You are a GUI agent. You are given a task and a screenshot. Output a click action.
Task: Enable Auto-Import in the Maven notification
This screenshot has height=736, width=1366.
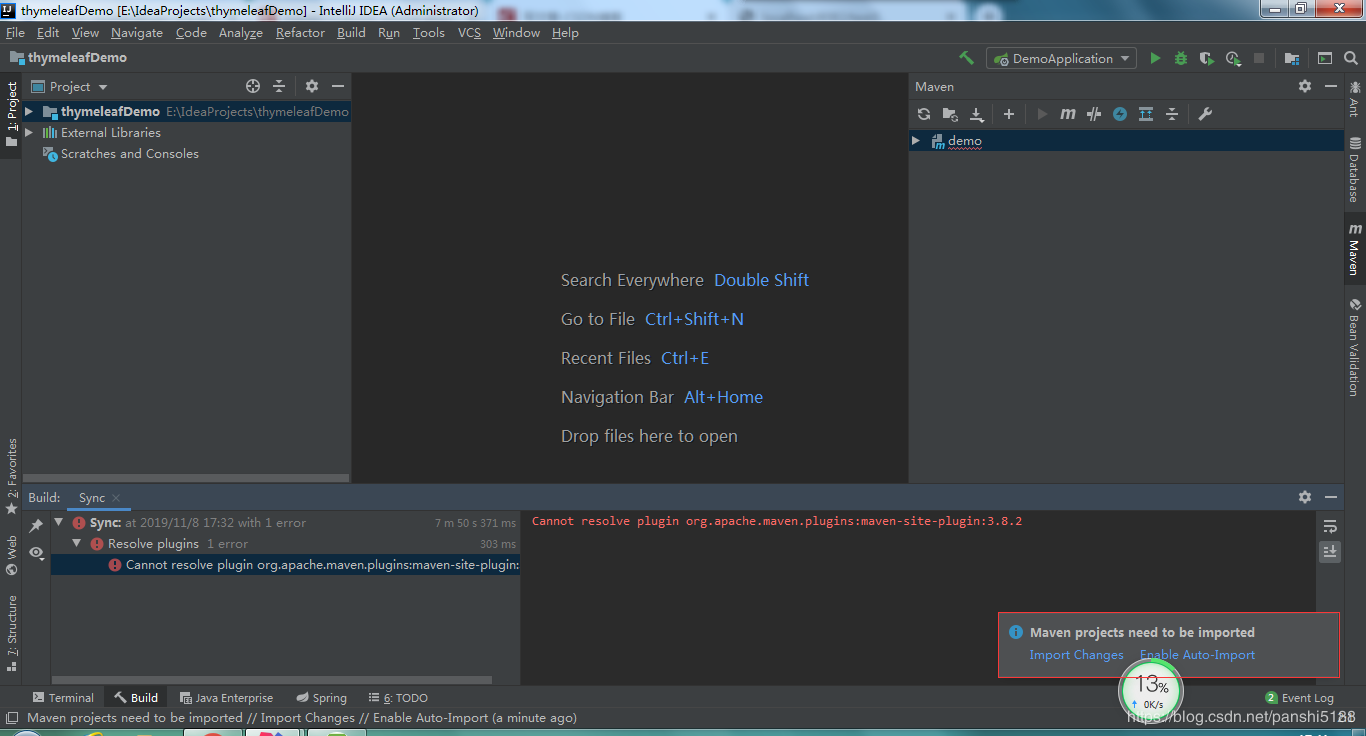pos(1197,654)
